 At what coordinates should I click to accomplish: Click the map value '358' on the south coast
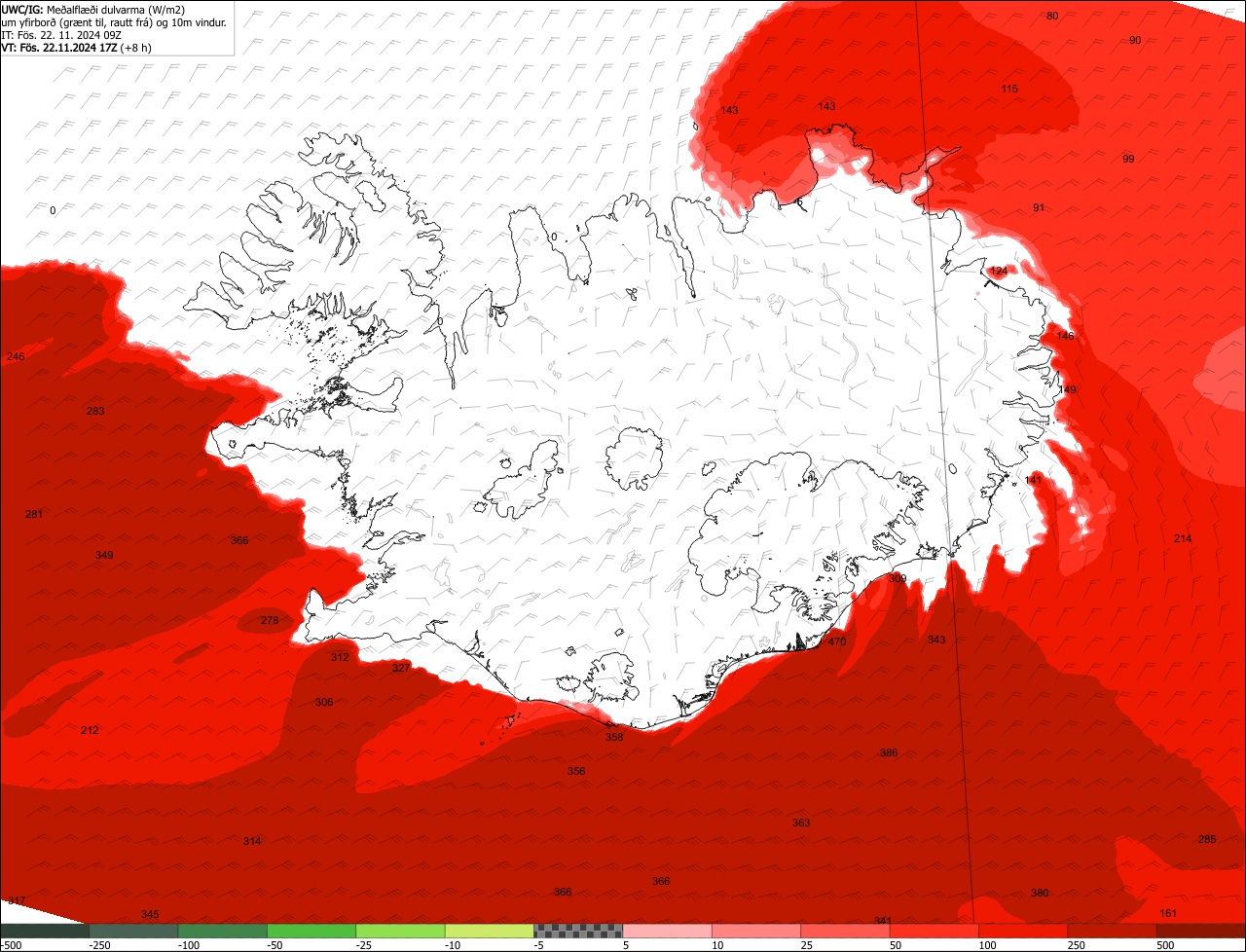click(614, 737)
